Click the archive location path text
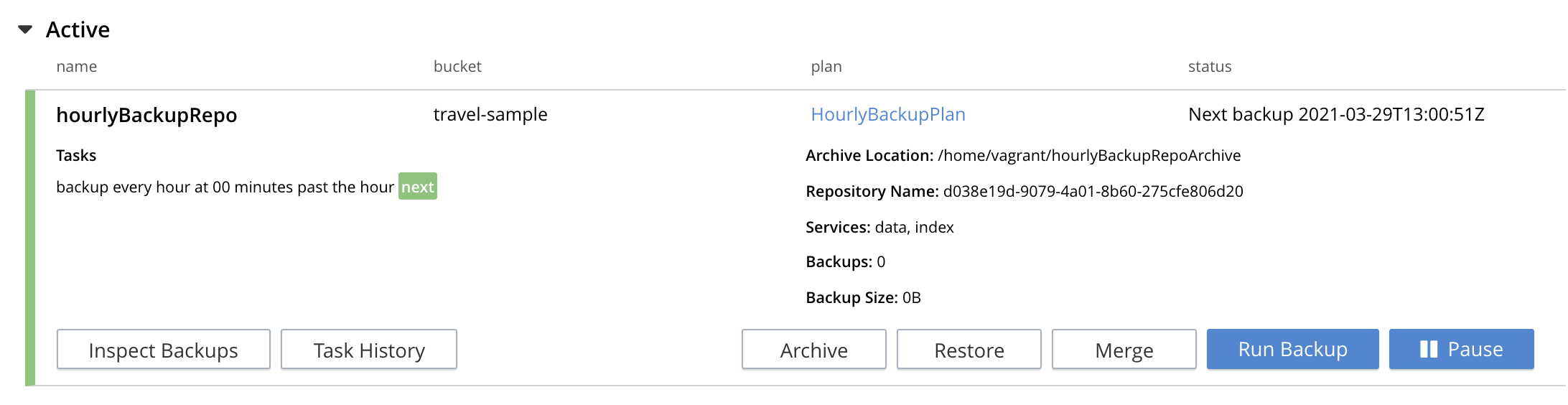 coord(1088,156)
